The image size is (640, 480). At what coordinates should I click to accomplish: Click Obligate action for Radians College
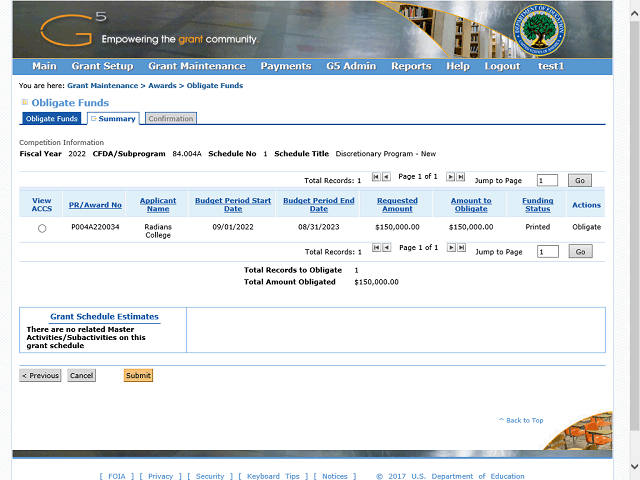[x=586, y=227]
